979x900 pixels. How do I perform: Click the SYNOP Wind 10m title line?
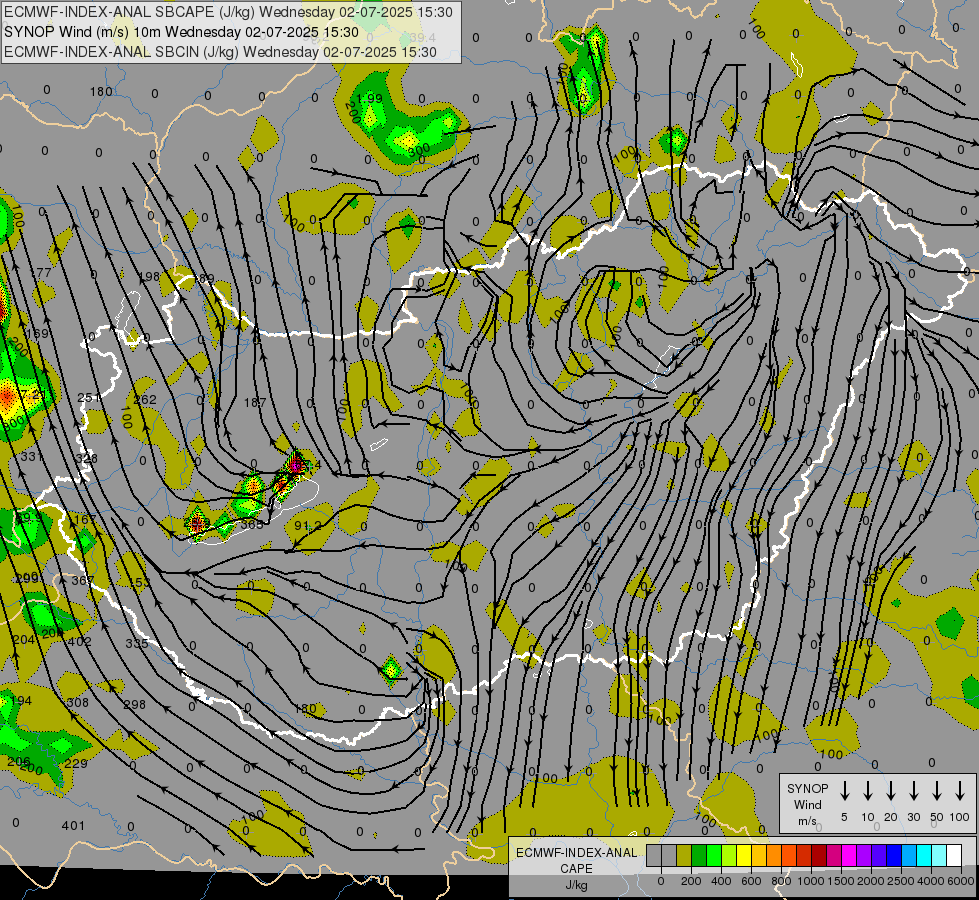182,32
